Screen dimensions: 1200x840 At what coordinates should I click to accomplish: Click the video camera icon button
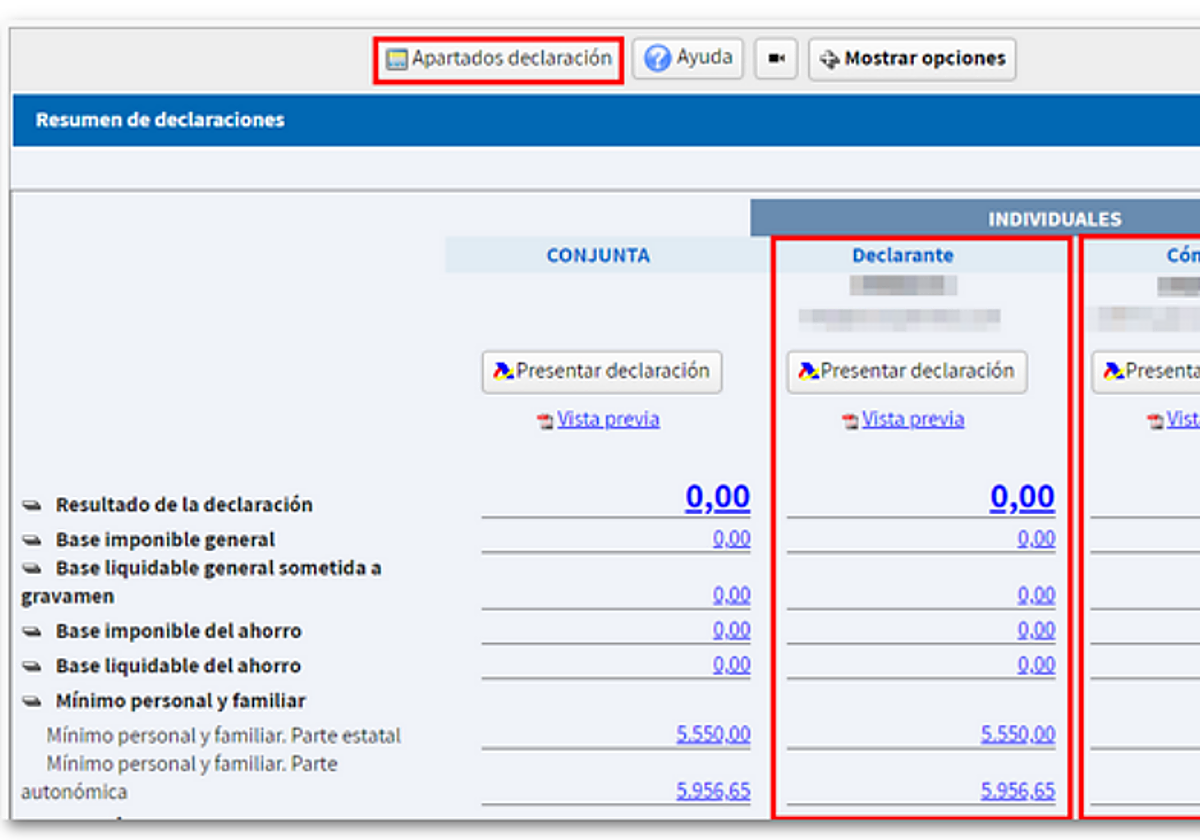click(776, 59)
